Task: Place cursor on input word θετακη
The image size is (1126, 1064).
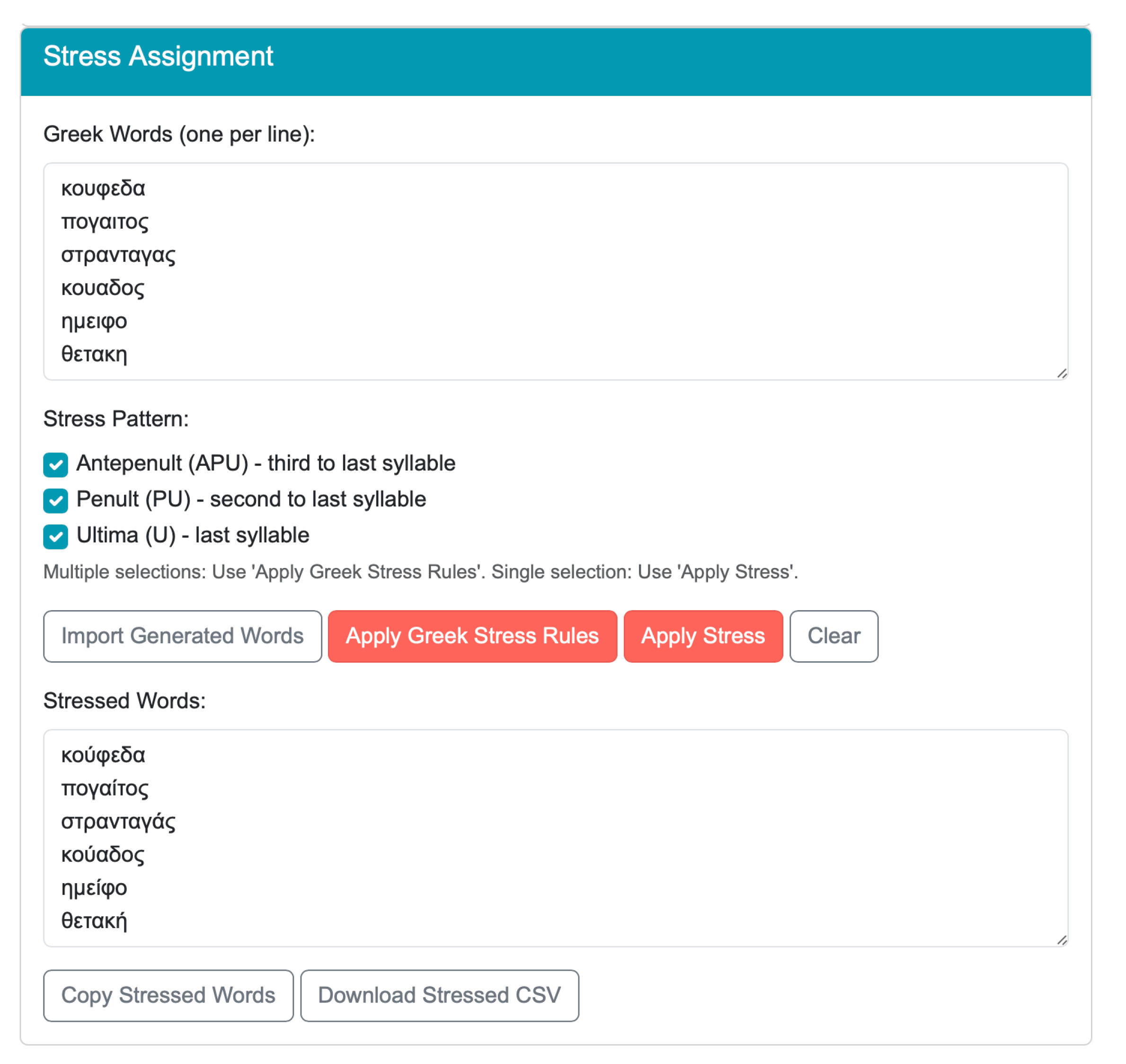Action: [94, 354]
